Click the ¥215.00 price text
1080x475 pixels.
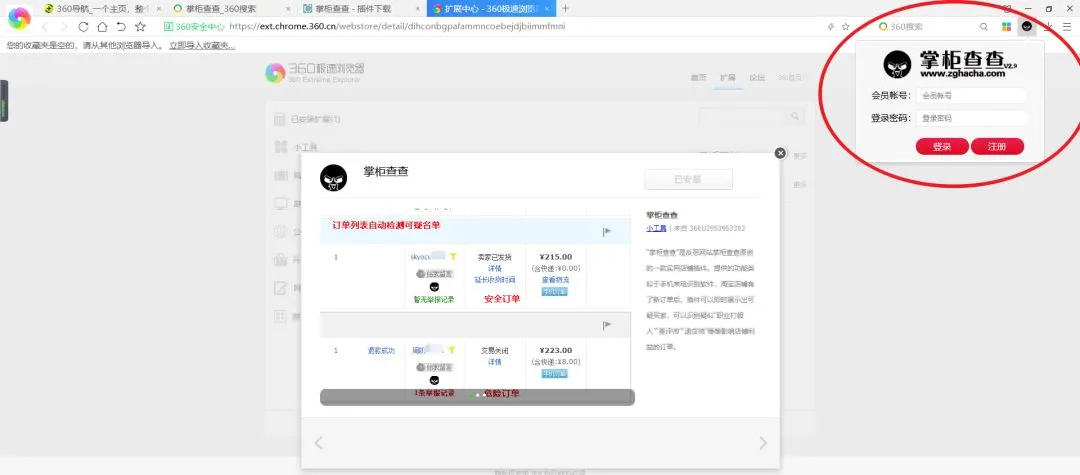pyautogui.click(x=555, y=257)
